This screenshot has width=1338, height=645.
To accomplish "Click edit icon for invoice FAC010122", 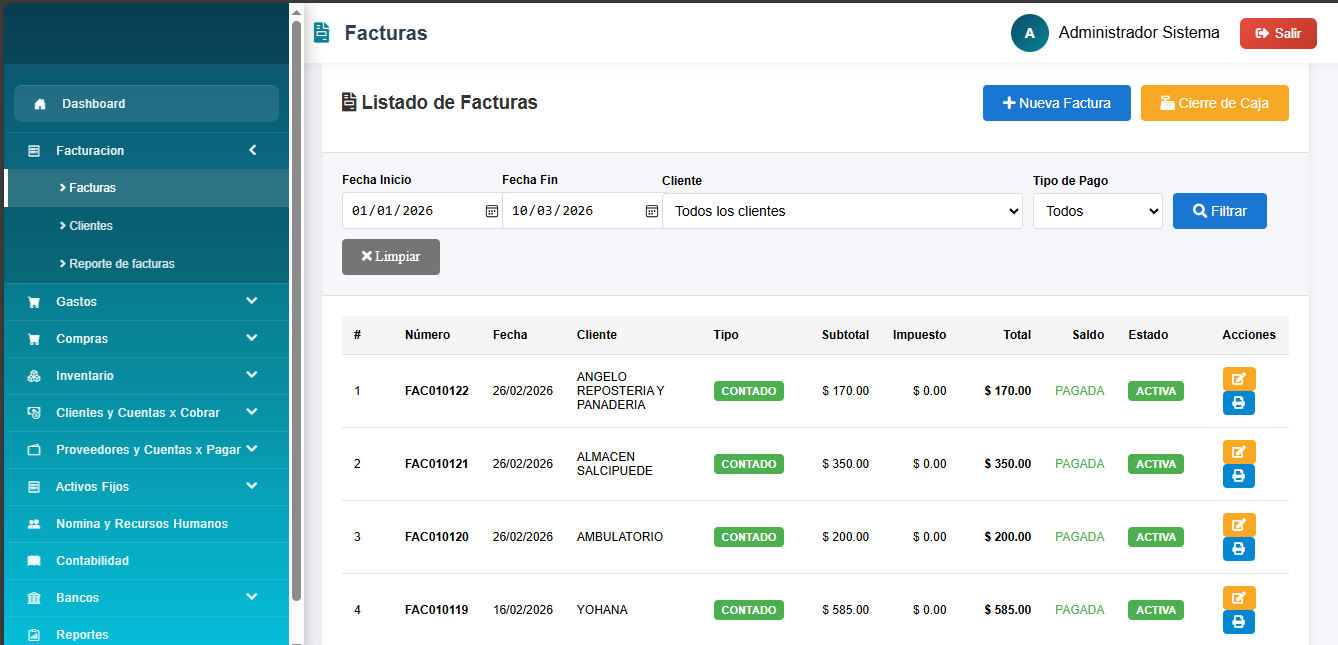I will [x=1238, y=379].
